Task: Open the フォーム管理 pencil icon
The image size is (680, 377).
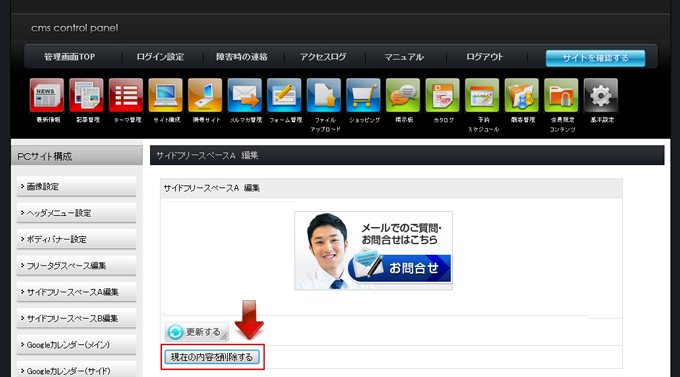Action: coord(284,95)
